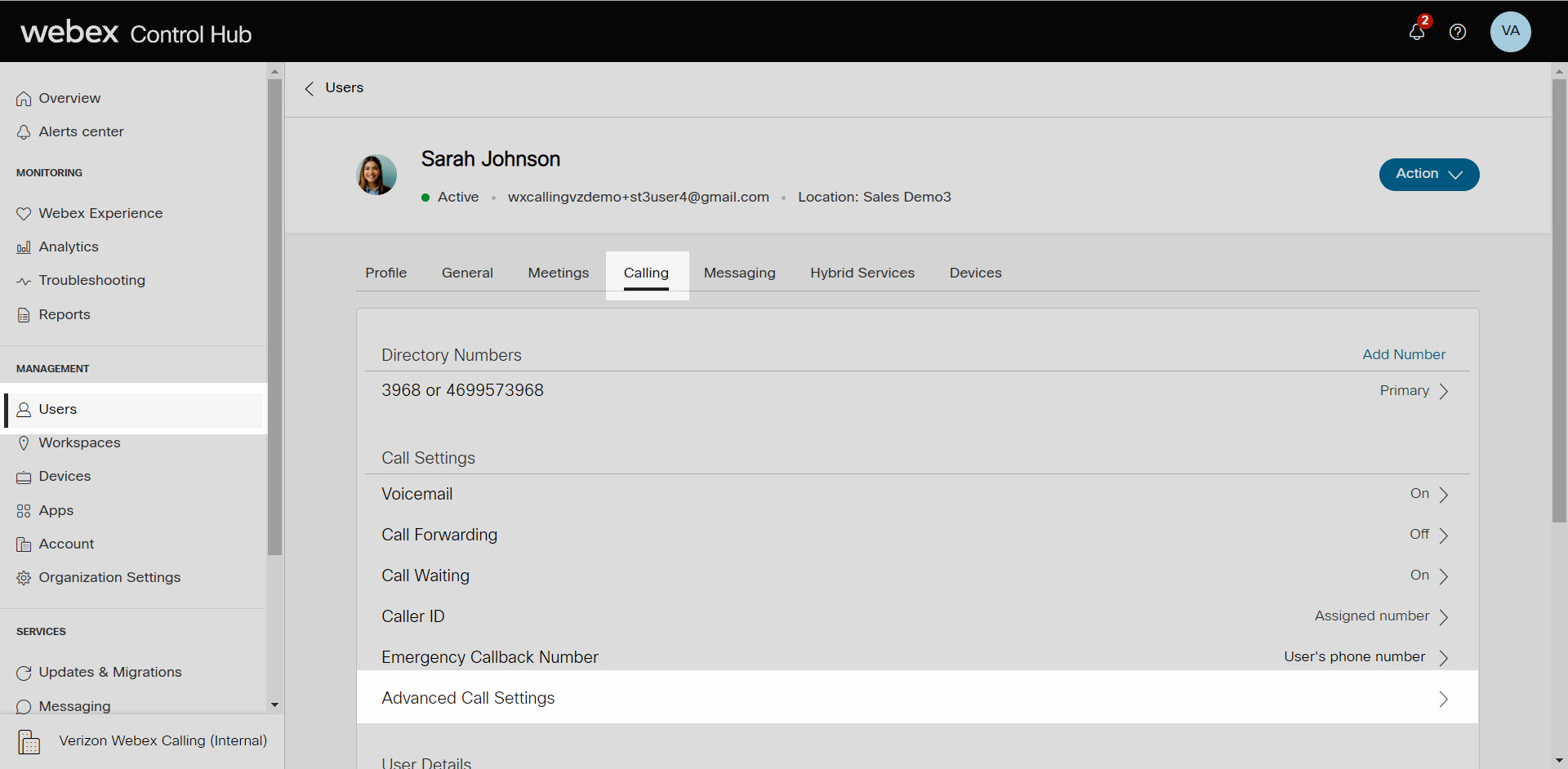Select the Calling tab

[647, 274]
